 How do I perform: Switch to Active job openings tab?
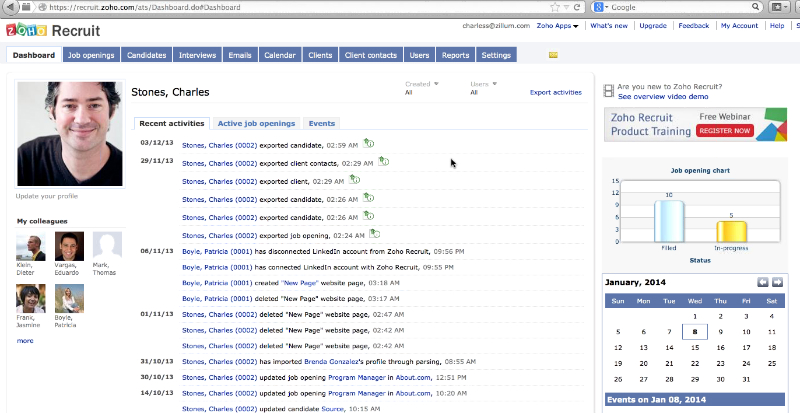(x=256, y=123)
